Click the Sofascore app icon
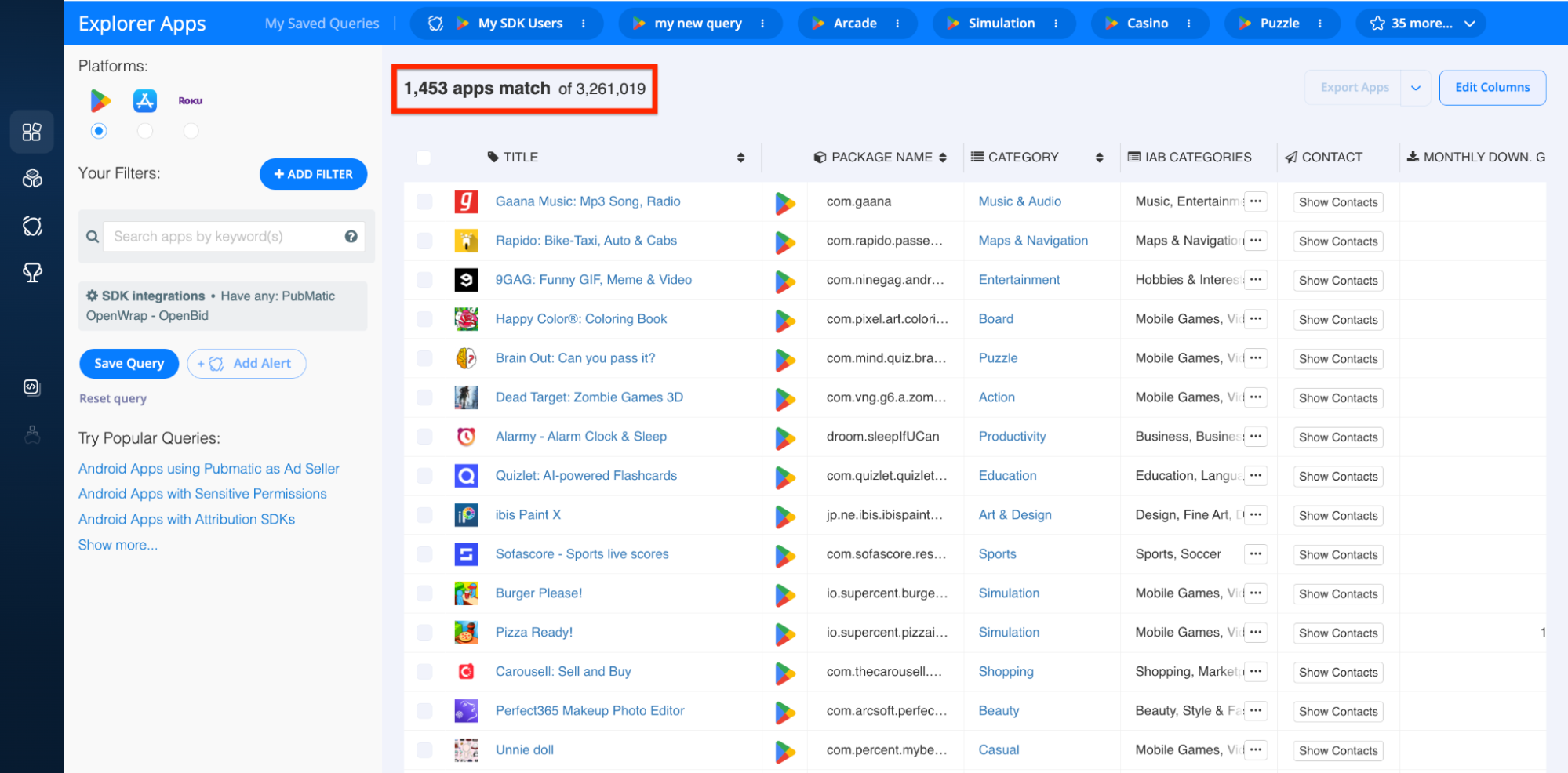This screenshot has width=1568, height=773. (466, 554)
